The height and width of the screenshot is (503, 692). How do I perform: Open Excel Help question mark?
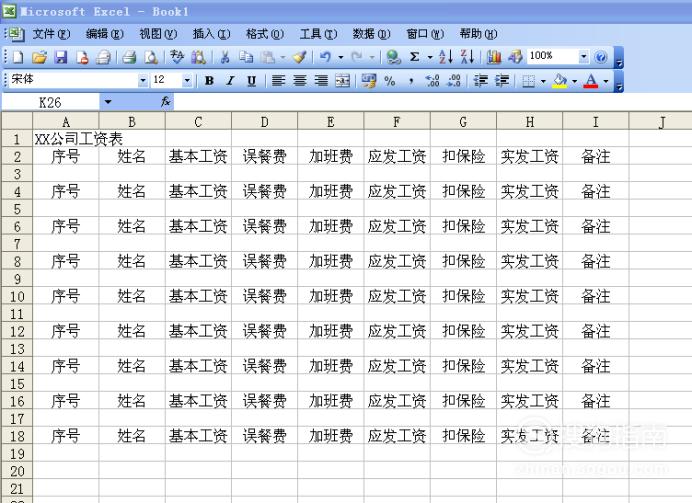point(601,57)
